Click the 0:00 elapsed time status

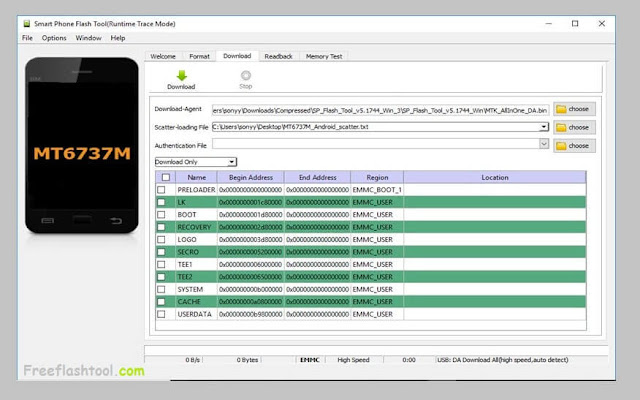(409, 360)
